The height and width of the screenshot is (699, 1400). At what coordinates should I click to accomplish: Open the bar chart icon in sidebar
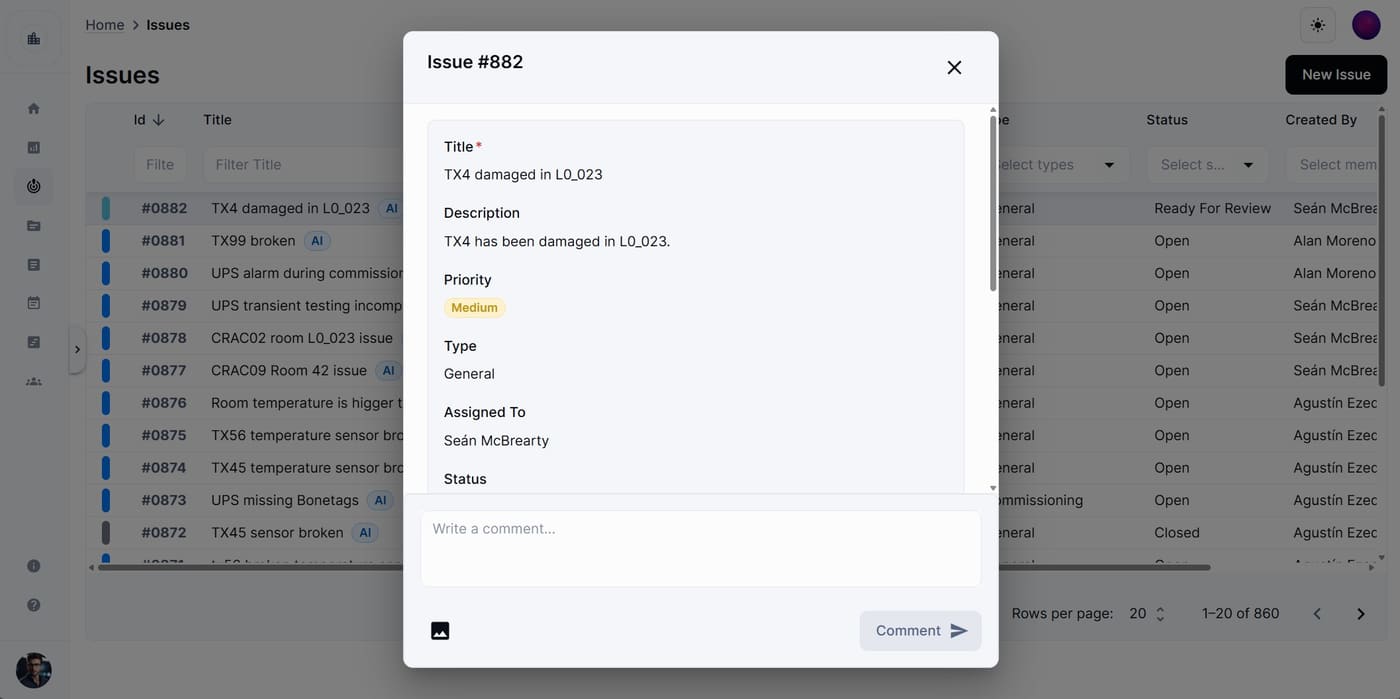pos(34,147)
